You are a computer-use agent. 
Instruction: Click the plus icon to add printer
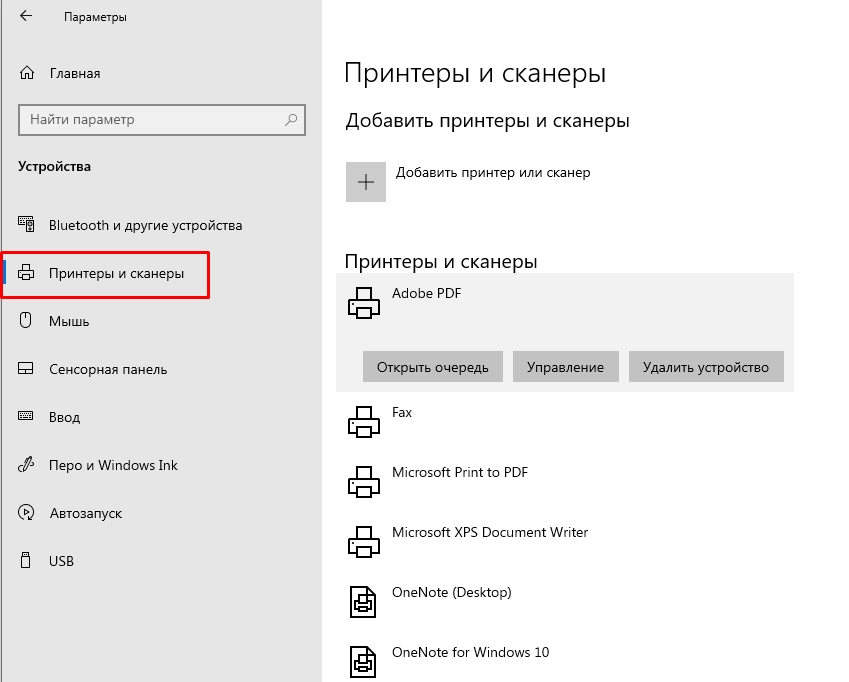click(x=366, y=182)
